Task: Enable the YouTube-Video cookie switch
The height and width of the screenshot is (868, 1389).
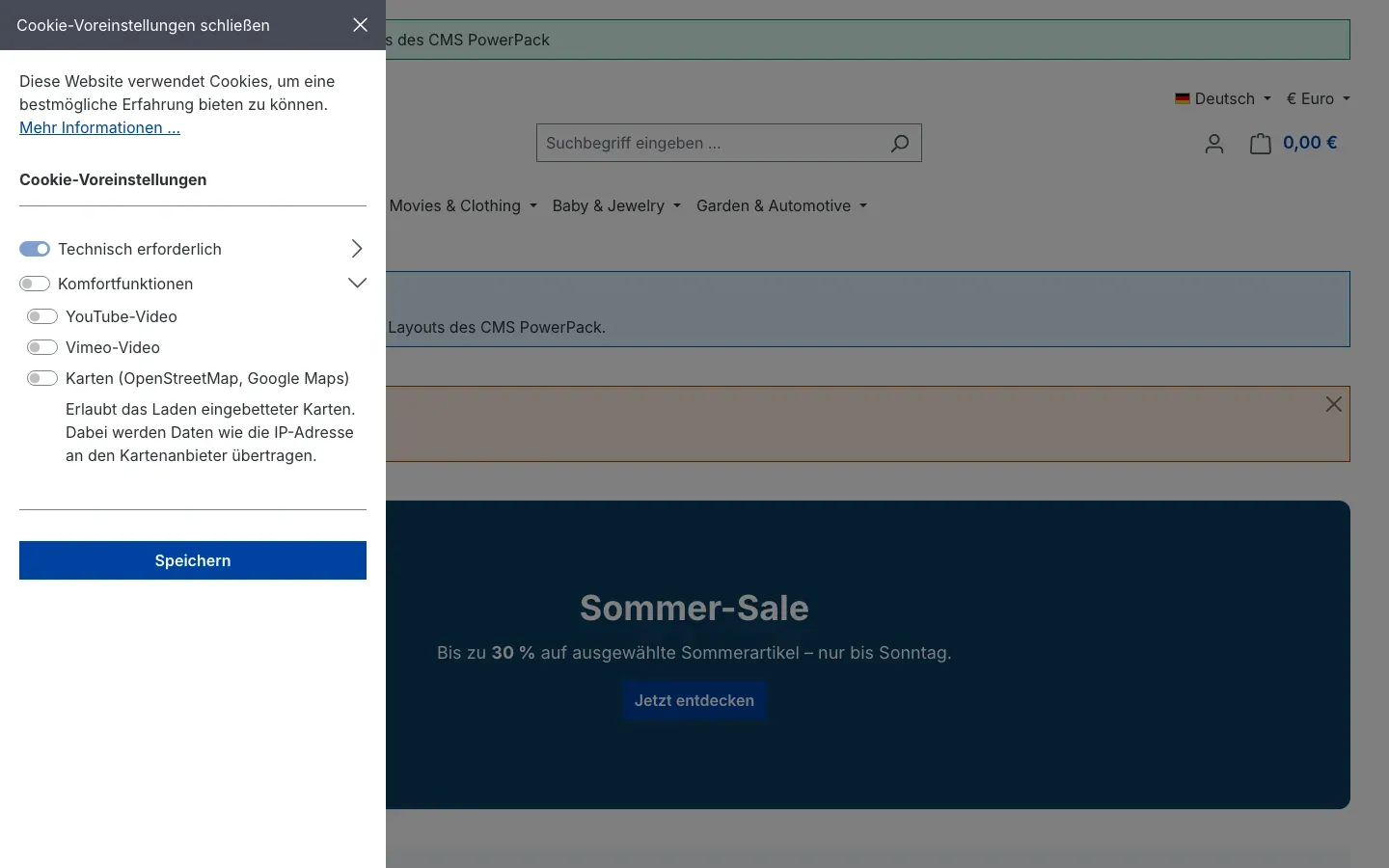Action: (x=42, y=316)
